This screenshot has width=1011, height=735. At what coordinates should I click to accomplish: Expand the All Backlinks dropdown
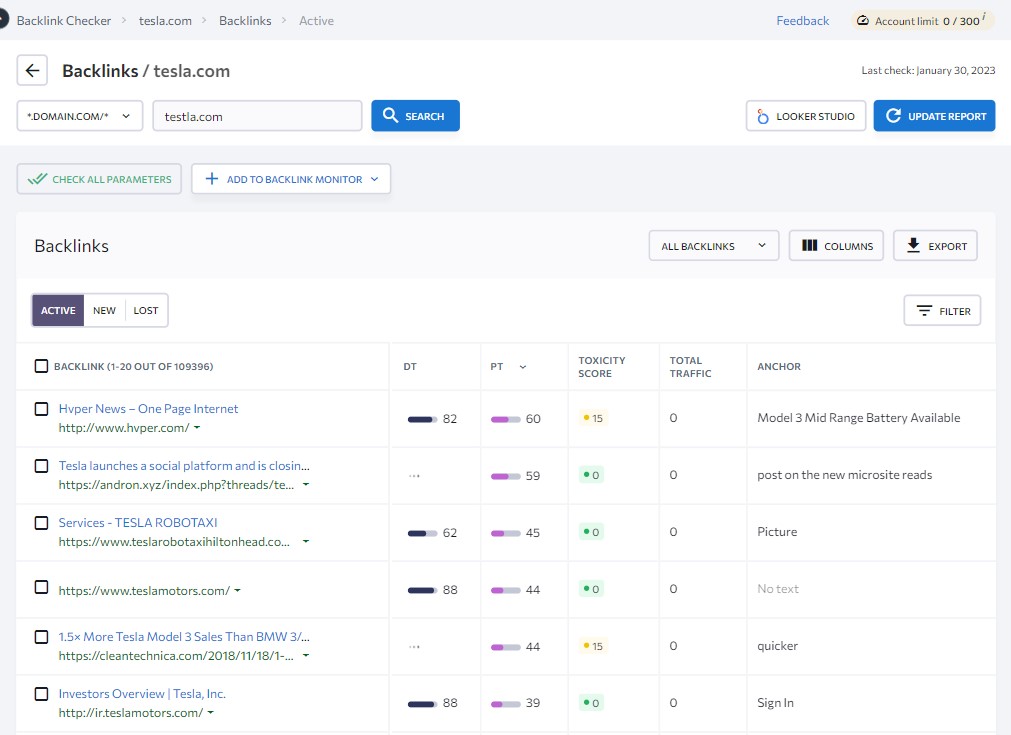click(713, 246)
